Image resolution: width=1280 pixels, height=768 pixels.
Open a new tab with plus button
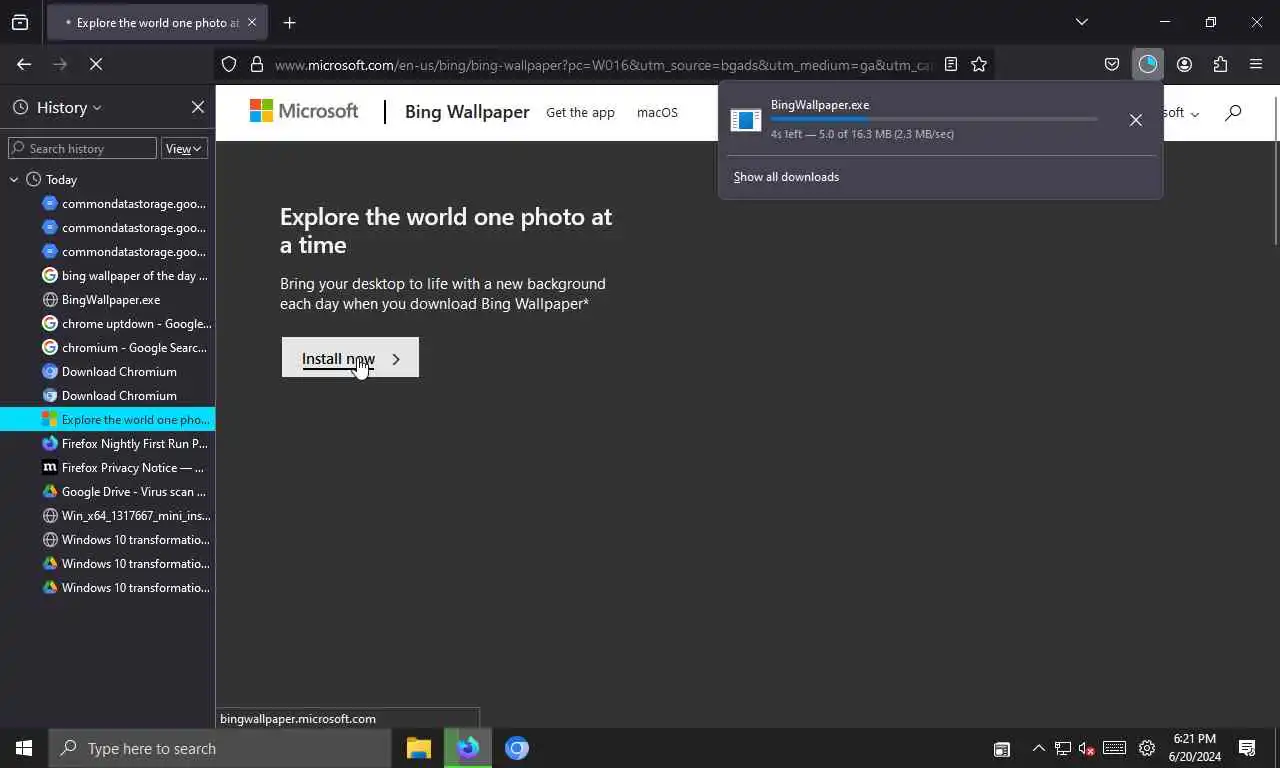point(289,22)
